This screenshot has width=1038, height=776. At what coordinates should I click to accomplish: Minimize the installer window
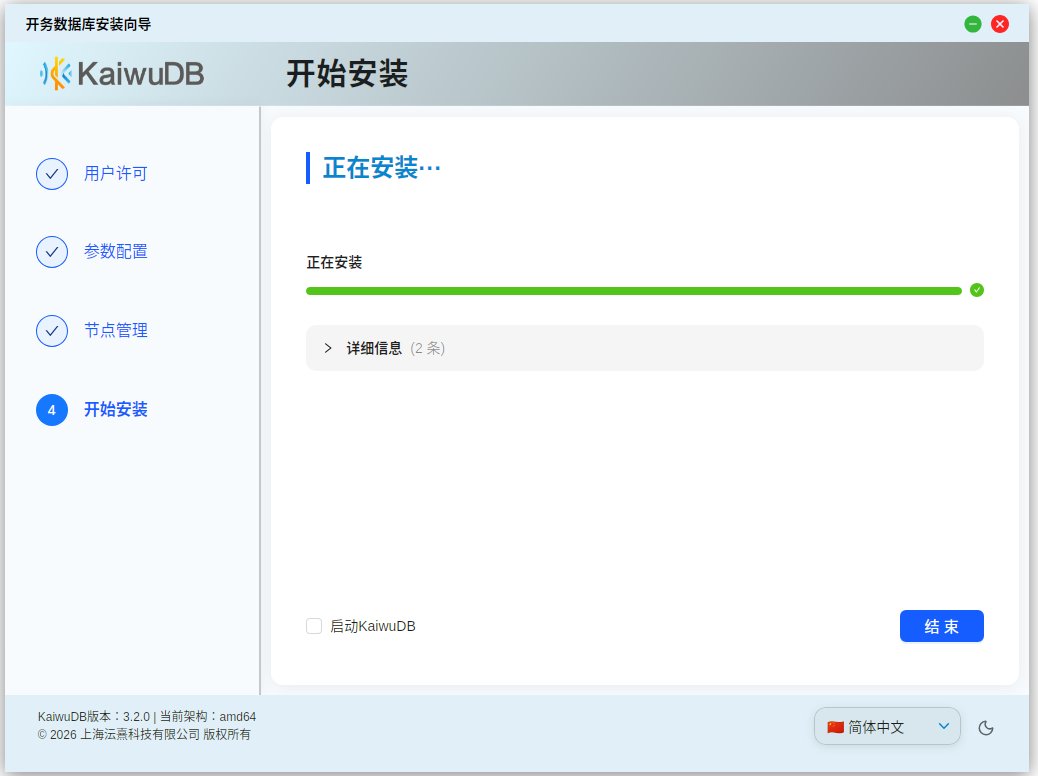point(972,24)
